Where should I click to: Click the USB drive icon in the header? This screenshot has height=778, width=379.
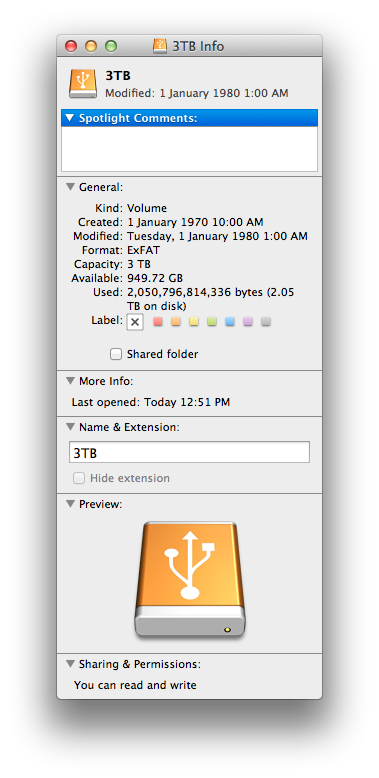(x=83, y=83)
